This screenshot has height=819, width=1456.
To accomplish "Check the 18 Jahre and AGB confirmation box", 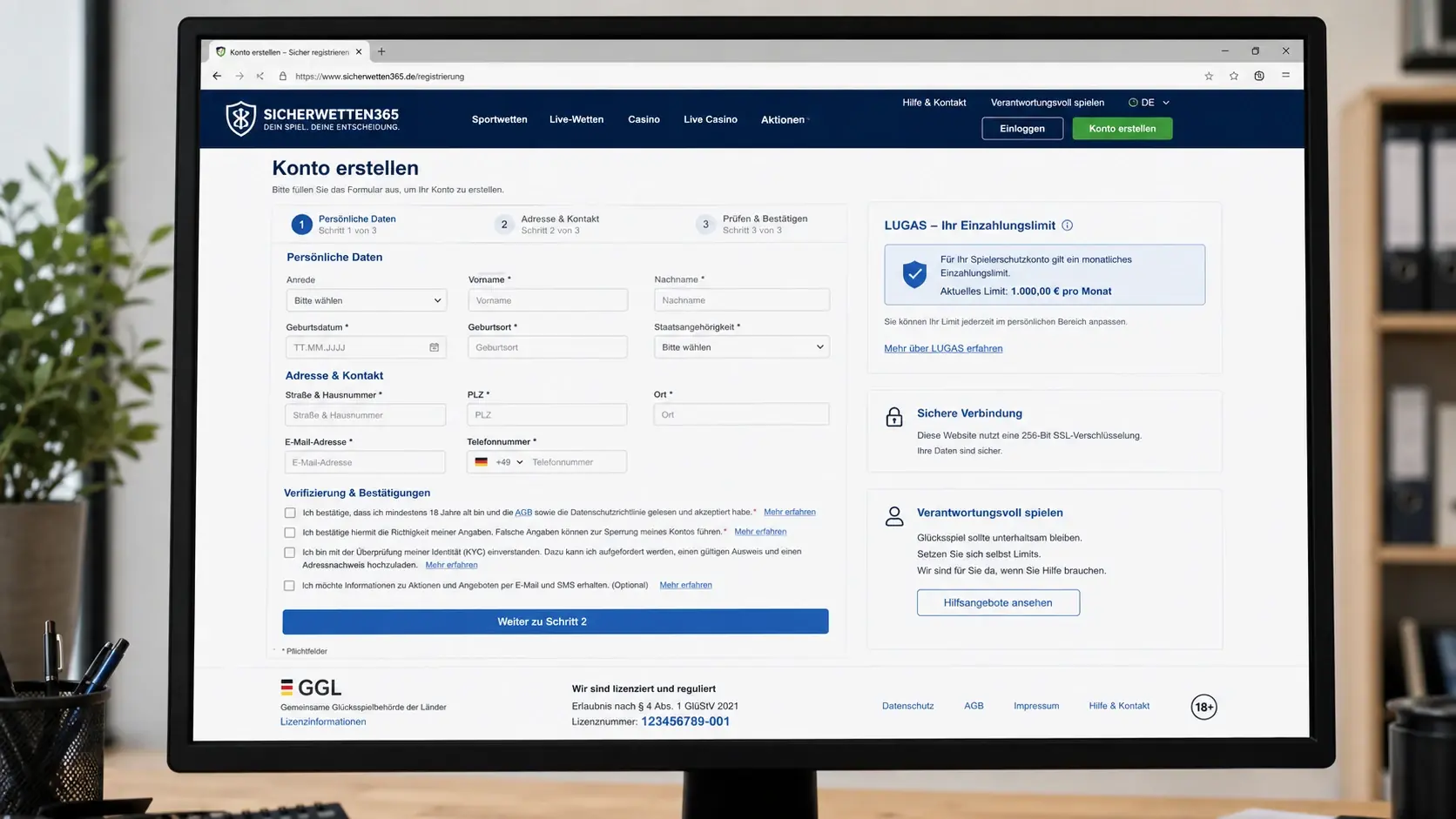I will tap(290, 513).
